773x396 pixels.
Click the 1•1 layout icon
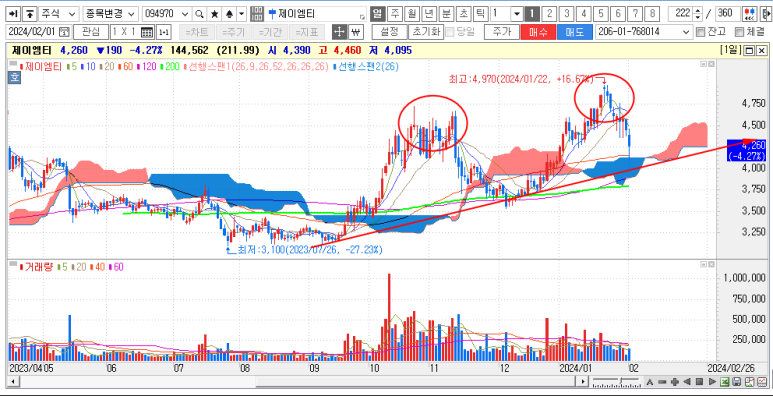(x=163, y=33)
